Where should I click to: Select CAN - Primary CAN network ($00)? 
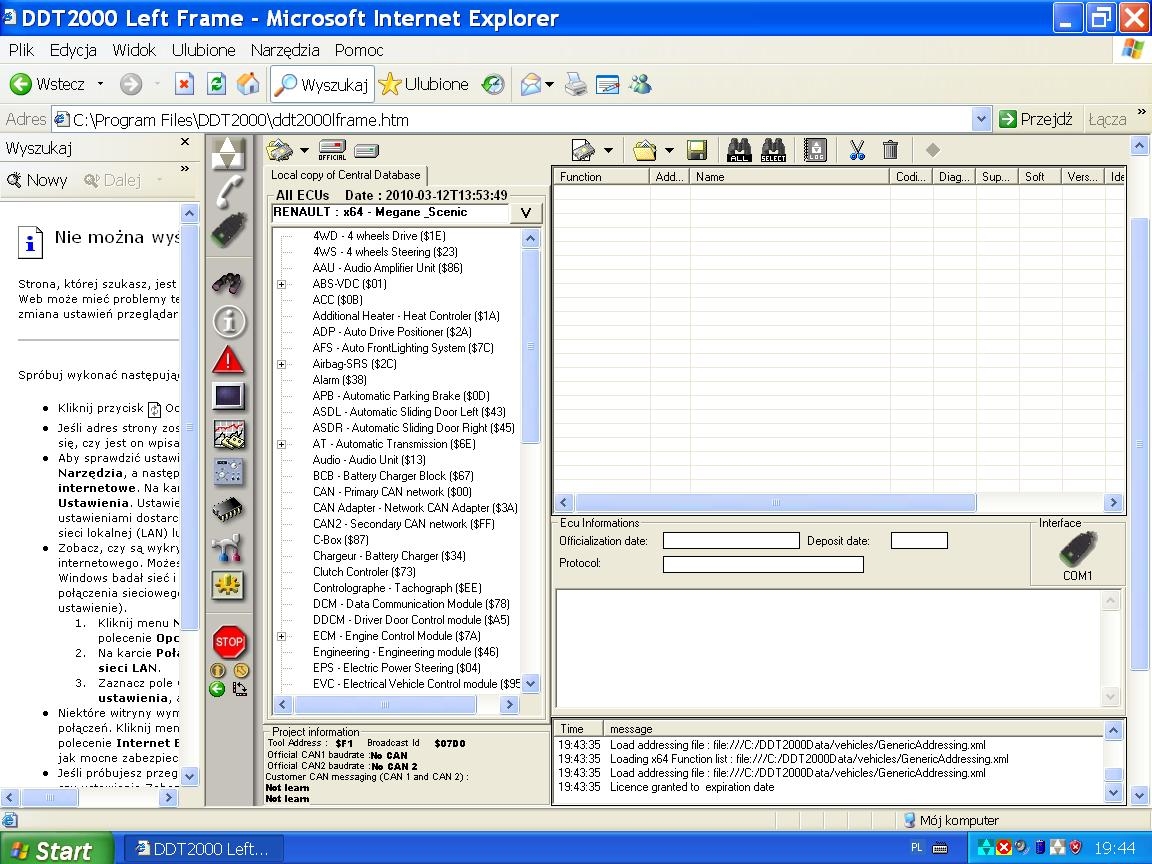tap(392, 492)
